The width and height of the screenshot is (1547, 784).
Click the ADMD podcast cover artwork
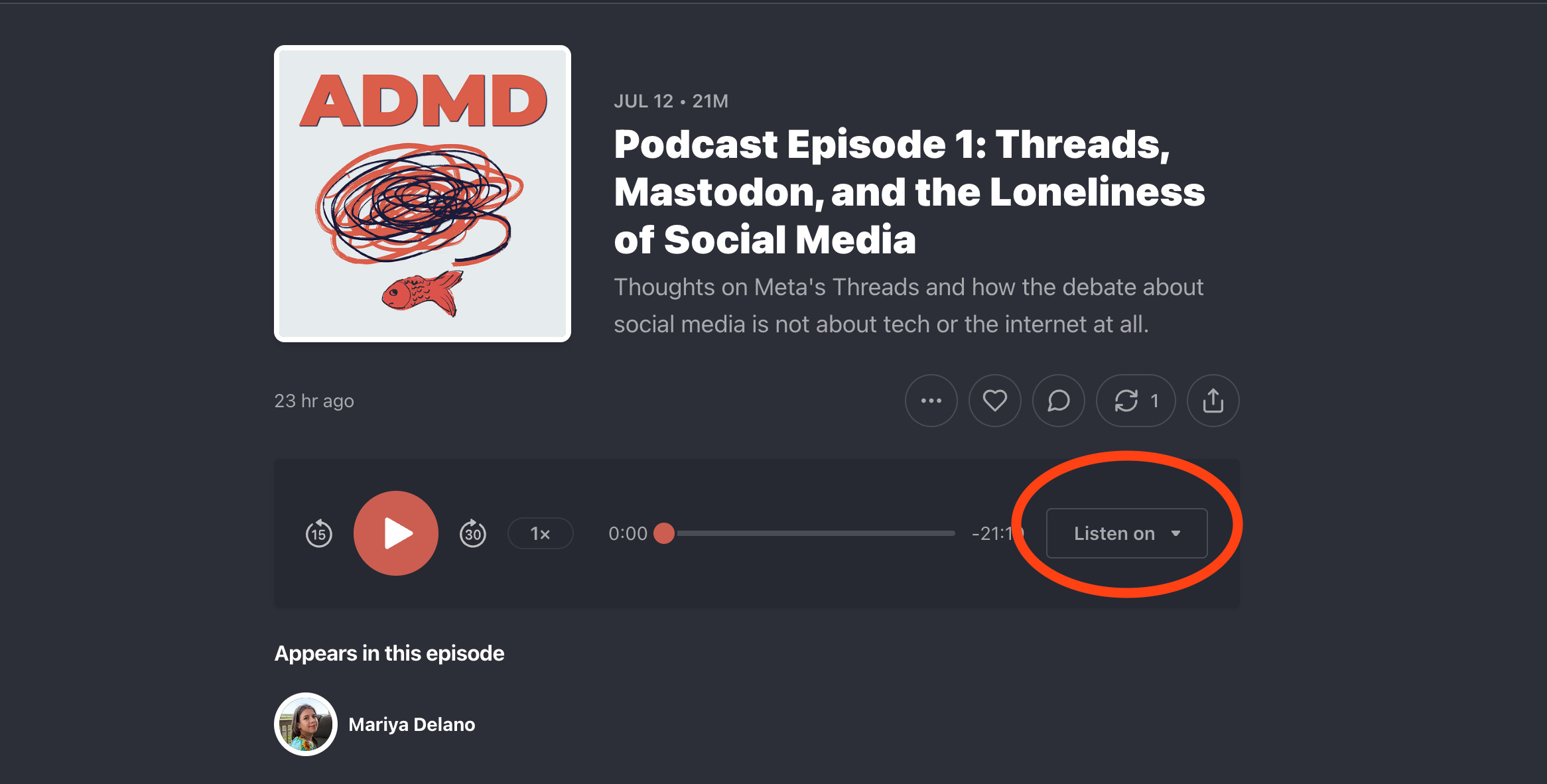click(422, 192)
